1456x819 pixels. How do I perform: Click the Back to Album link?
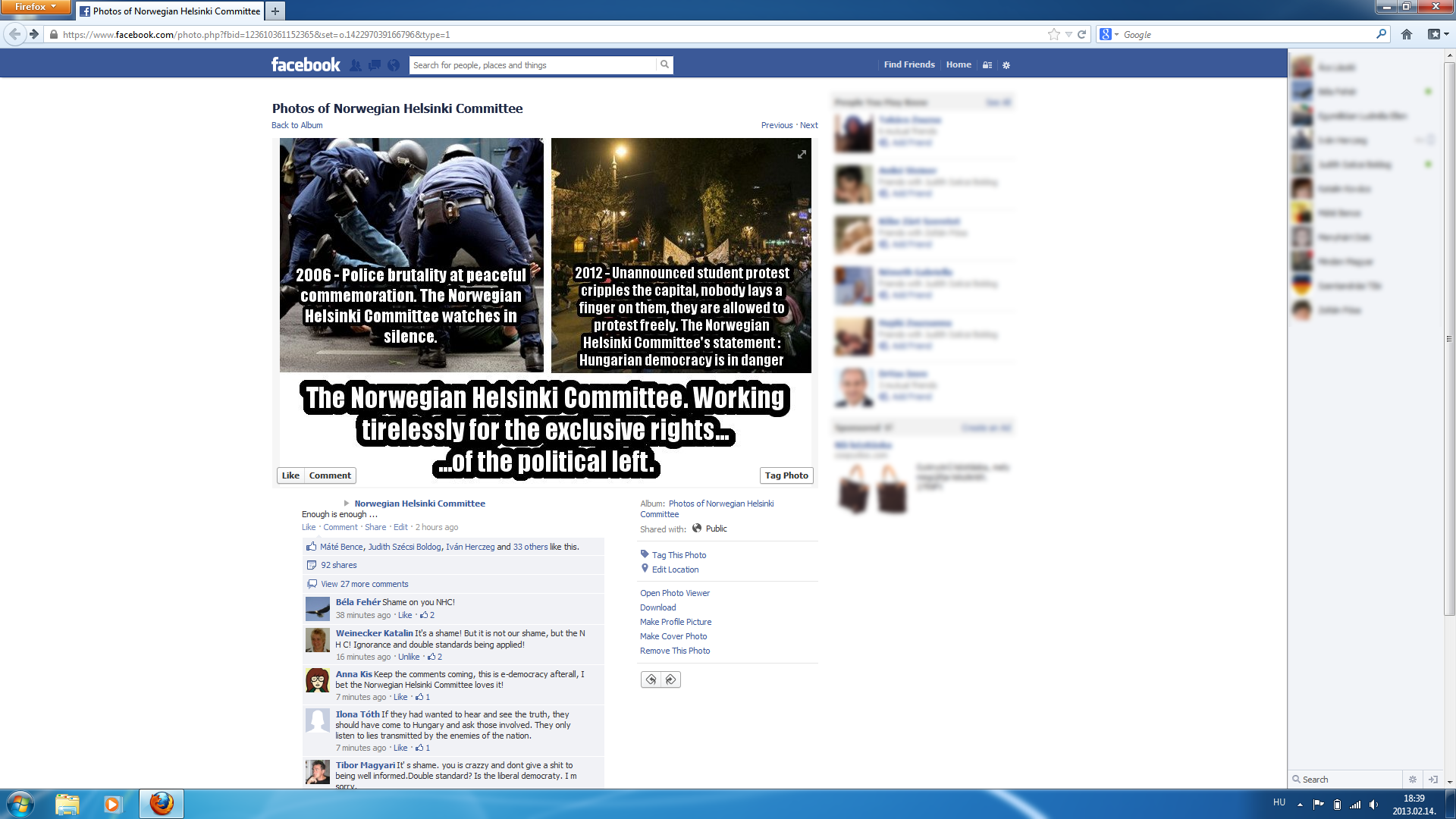coord(297,125)
